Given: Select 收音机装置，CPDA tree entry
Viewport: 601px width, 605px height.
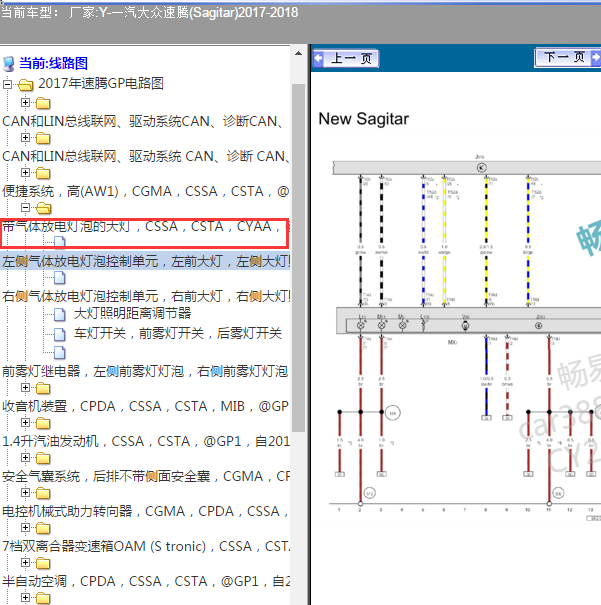Looking at the screenshot, I should (145, 406).
